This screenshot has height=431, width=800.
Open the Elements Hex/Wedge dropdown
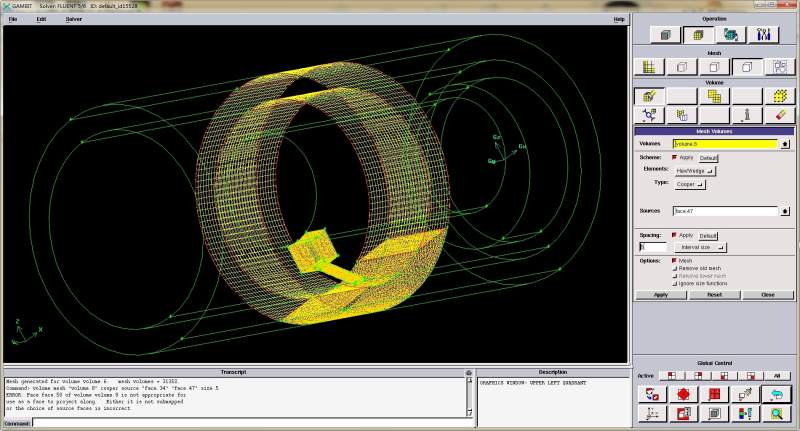coord(695,171)
